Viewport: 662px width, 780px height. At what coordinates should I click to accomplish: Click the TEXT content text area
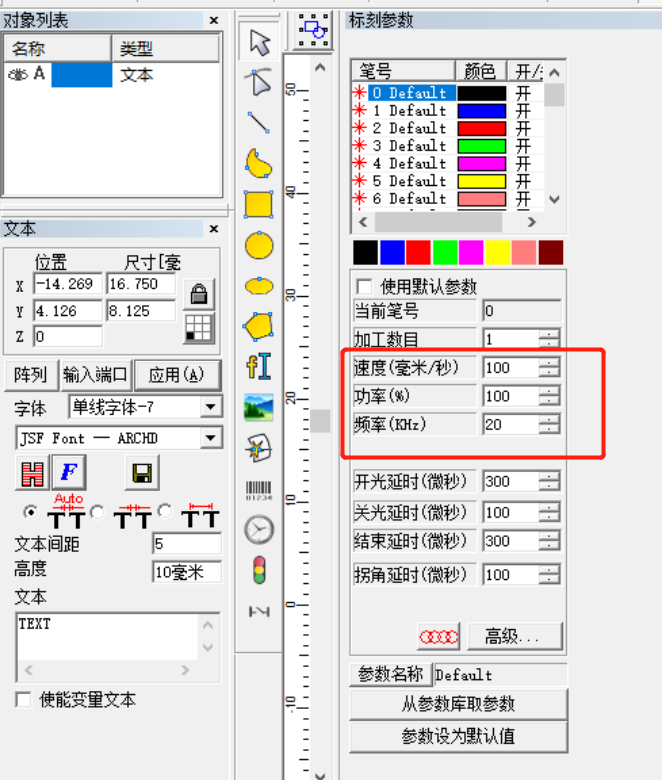[x=108, y=636]
